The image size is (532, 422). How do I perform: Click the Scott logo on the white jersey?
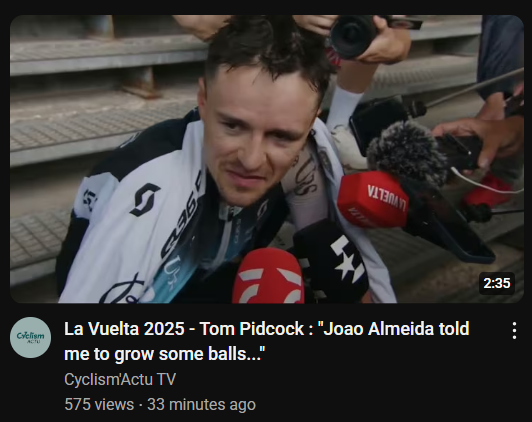[145, 199]
